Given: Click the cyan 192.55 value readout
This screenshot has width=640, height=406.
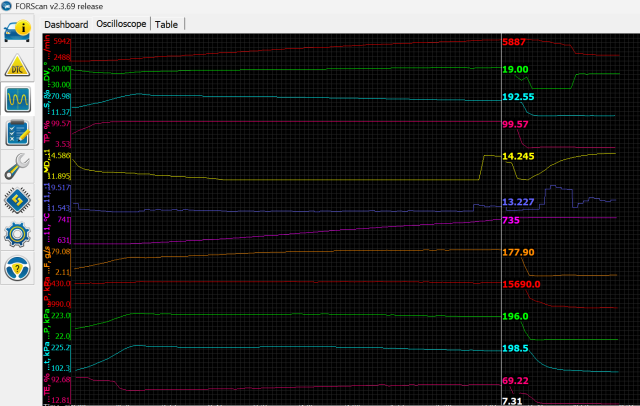Looking at the screenshot, I should click(518, 97).
